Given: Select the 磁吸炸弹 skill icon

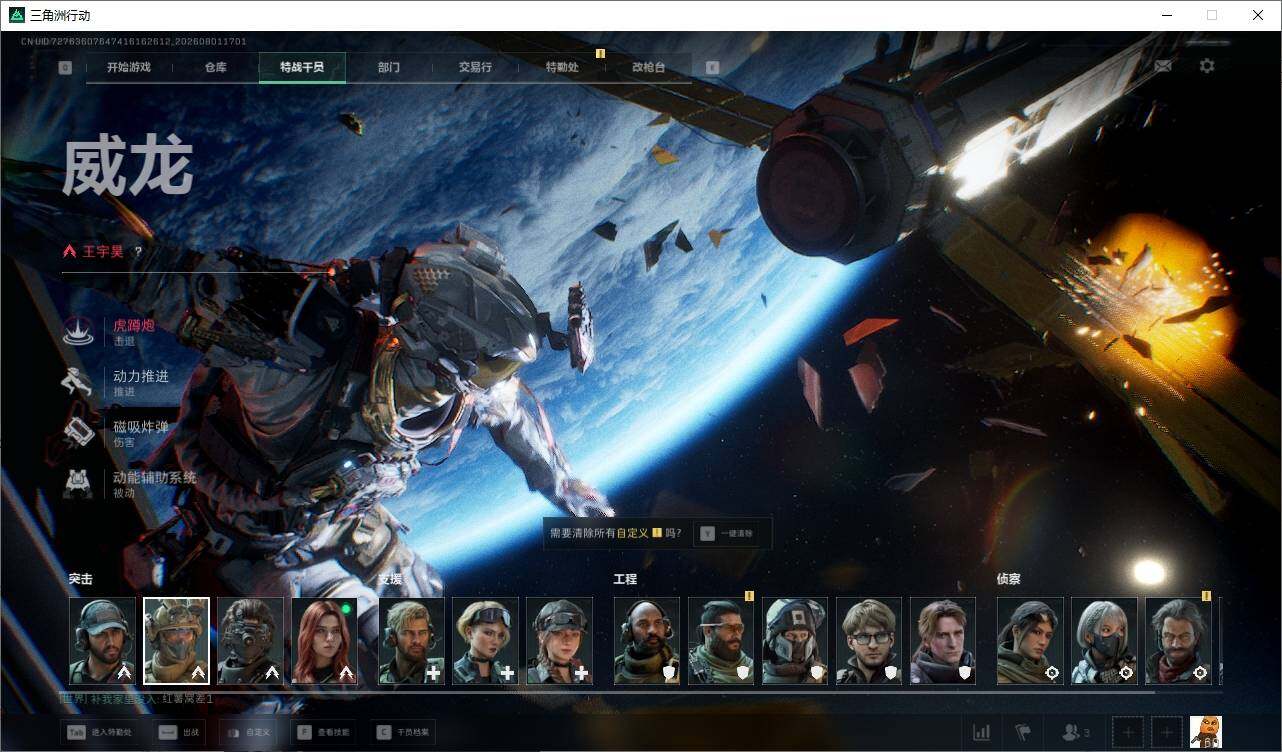Looking at the screenshot, I should (x=78, y=432).
